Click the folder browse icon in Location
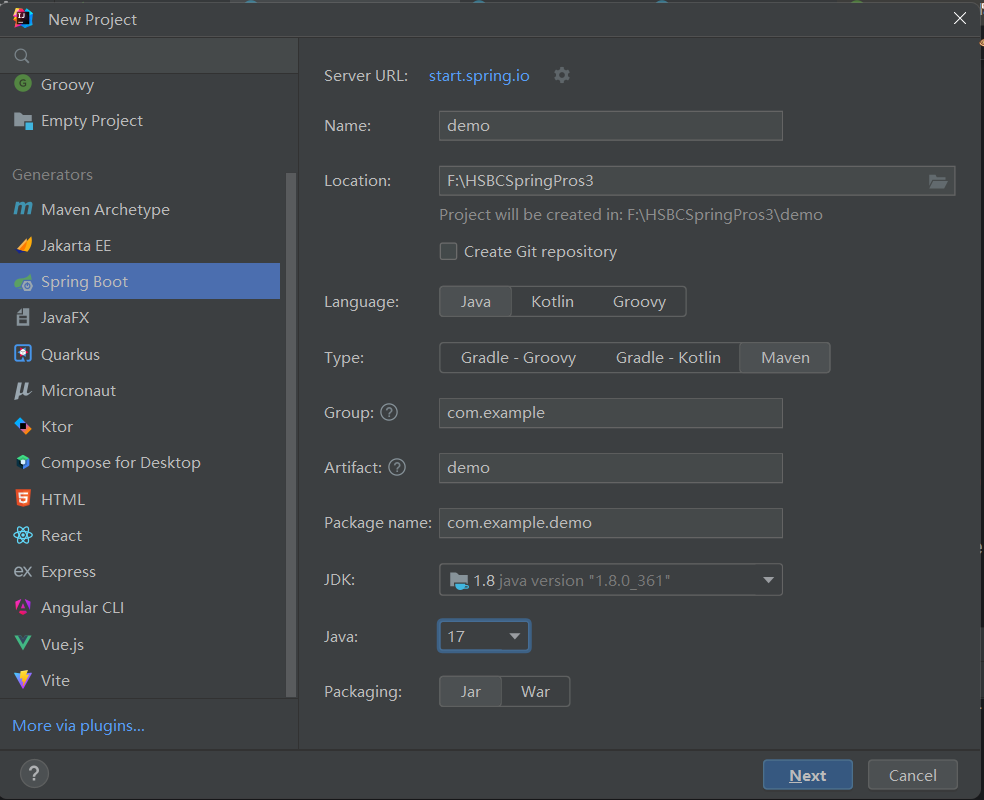Viewport: 984px width, 800px height. pyautogui.click(x=937, y=181)
